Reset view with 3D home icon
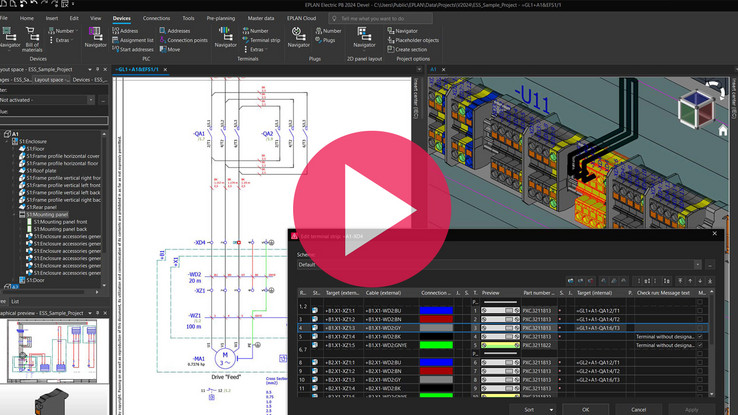This screenshot has height=415, width=738. click(723, 131)
